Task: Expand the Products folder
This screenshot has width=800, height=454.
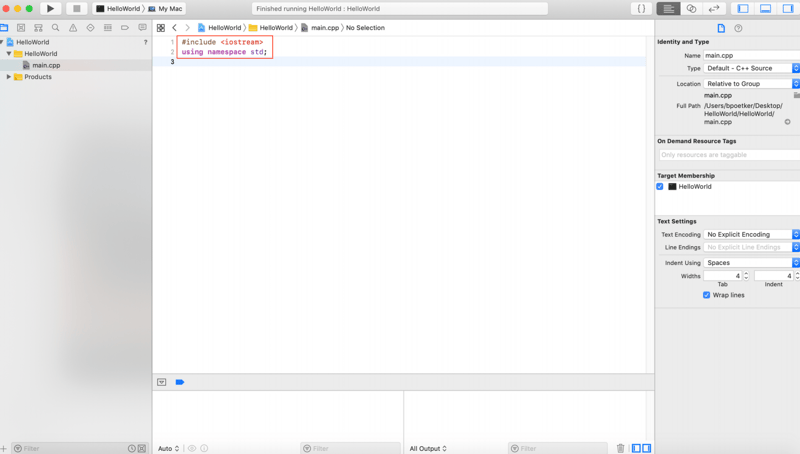Action: (9, 77)
